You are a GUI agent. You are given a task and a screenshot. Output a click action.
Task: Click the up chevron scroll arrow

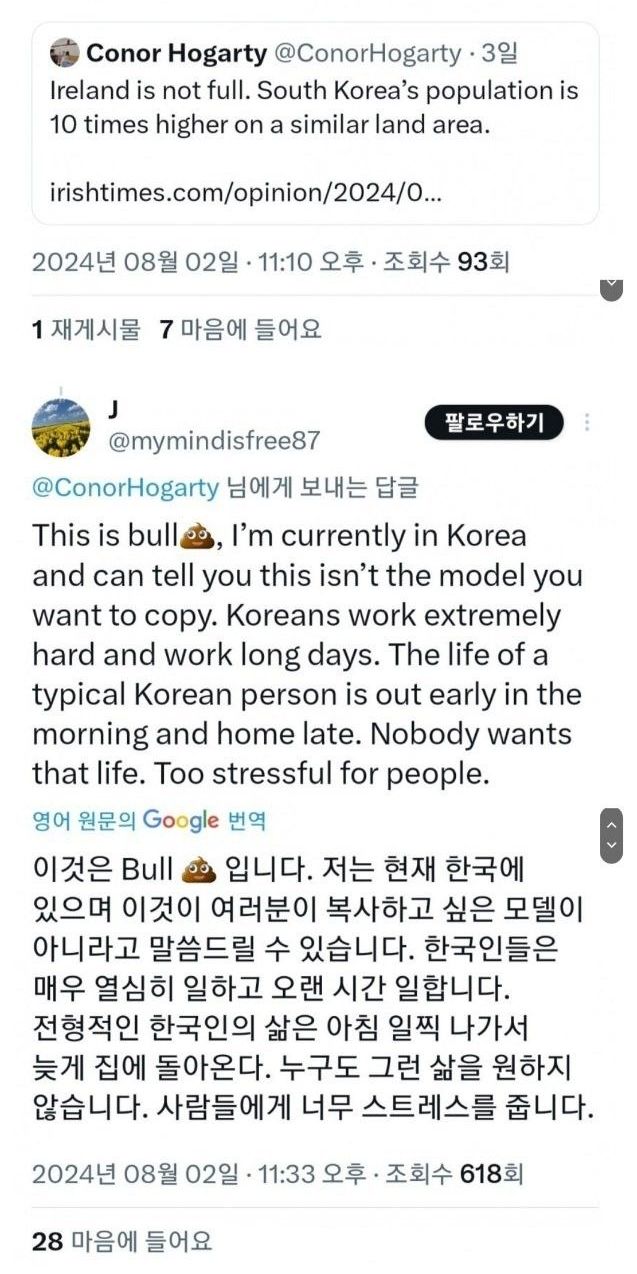click(611, 825)
